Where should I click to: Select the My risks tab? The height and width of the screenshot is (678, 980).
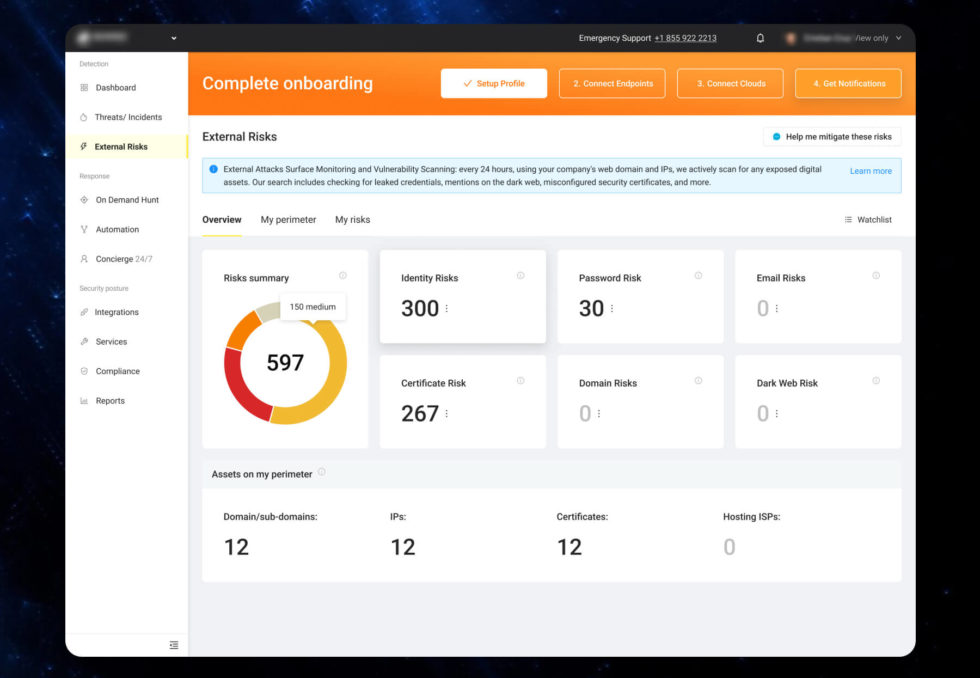pos(352,219)
